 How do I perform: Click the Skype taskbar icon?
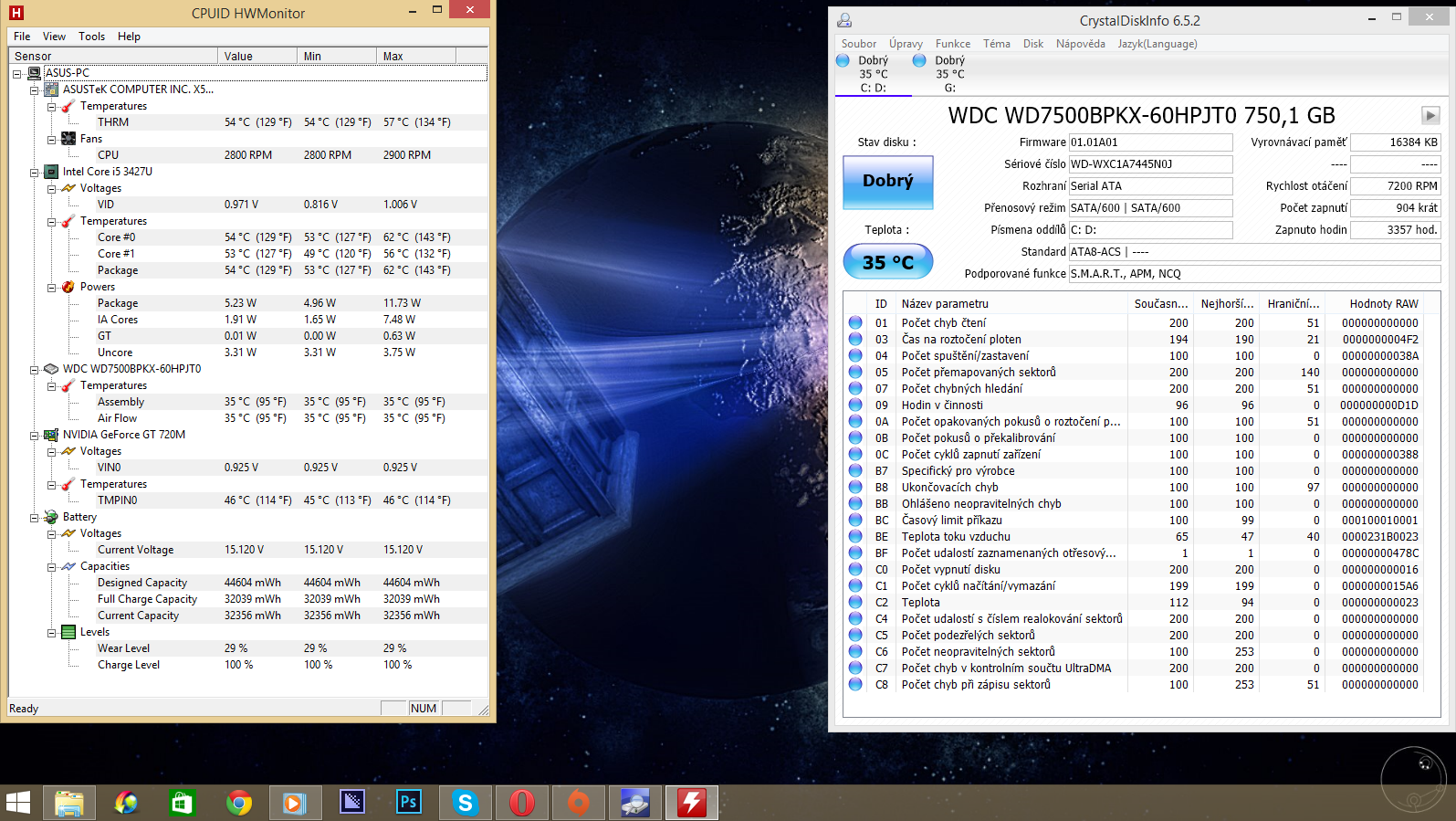point(466,803)
